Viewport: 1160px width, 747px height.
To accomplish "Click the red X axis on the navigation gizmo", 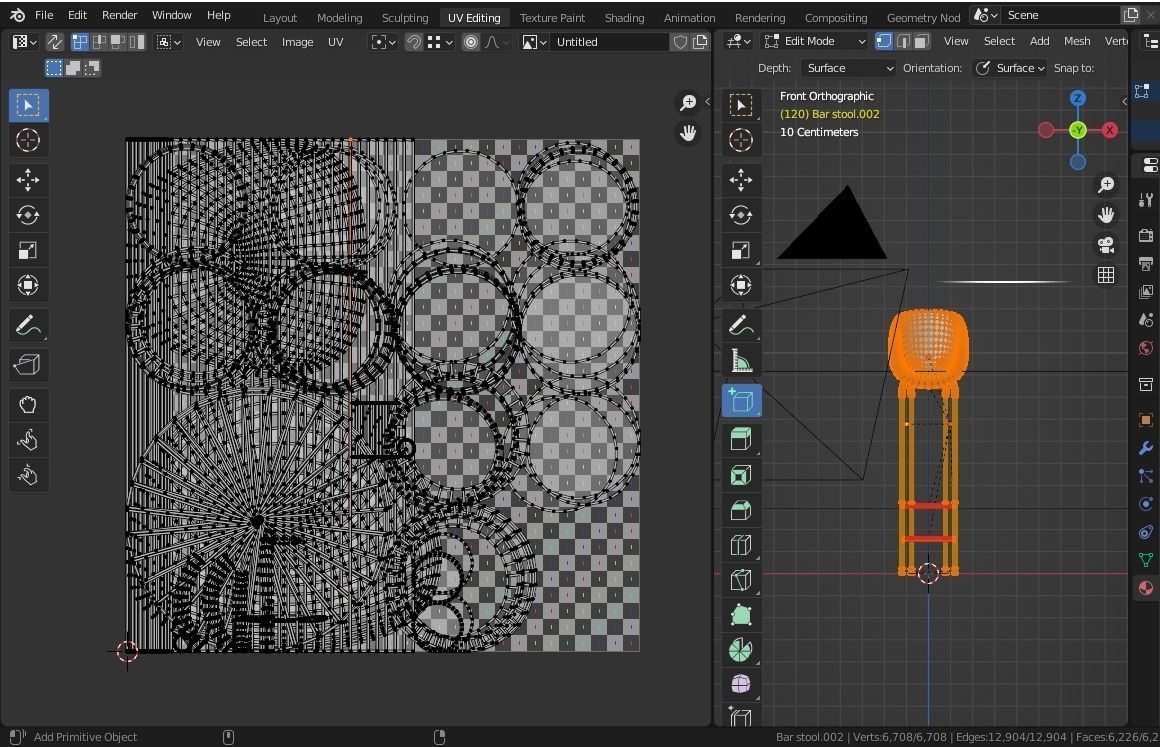I will pyautogui.click(x=1110, y=130).
